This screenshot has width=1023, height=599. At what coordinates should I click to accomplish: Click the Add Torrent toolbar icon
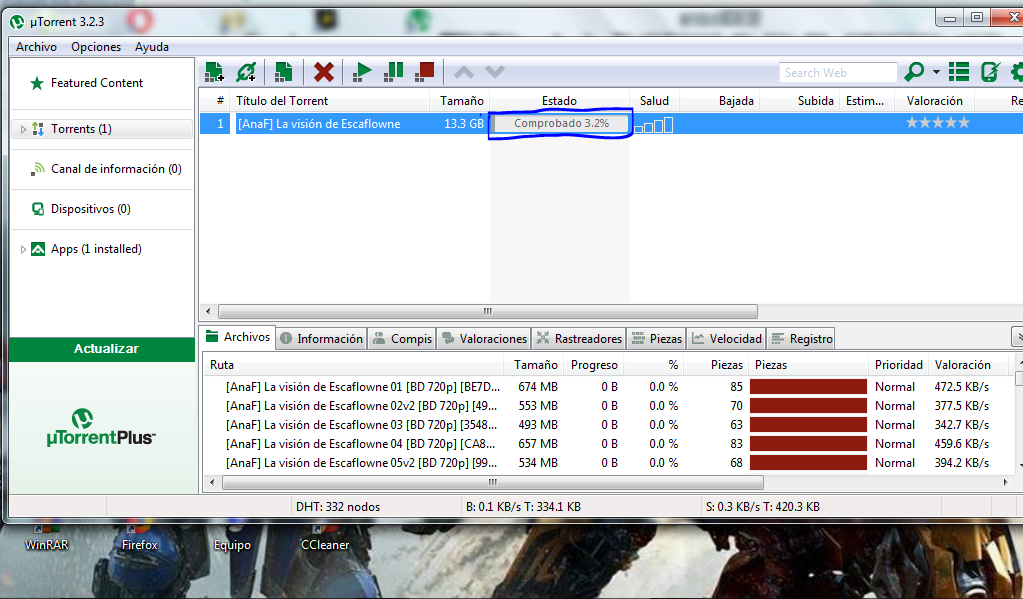214,71
